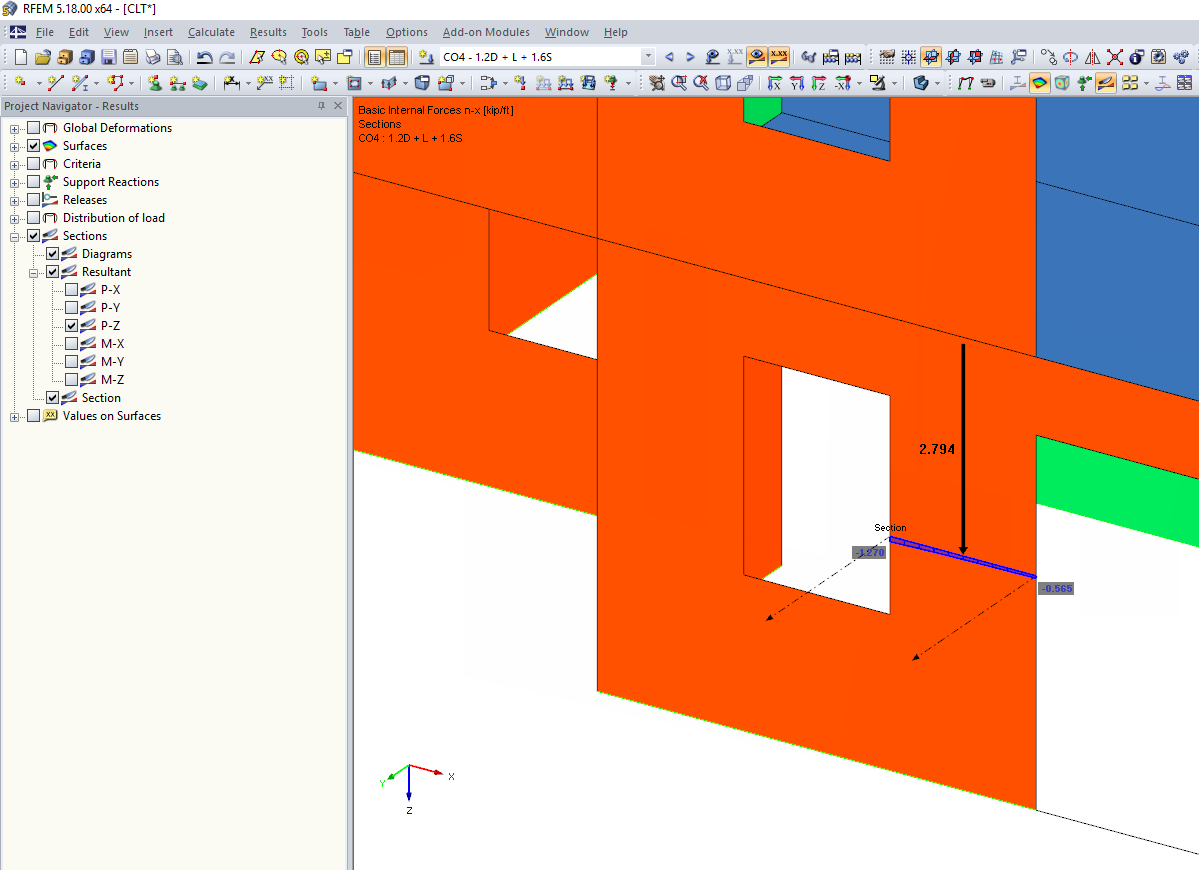This screenshot has width=1199, height=870.
Task: Open the Calculate menu
Action: point(211,32)
